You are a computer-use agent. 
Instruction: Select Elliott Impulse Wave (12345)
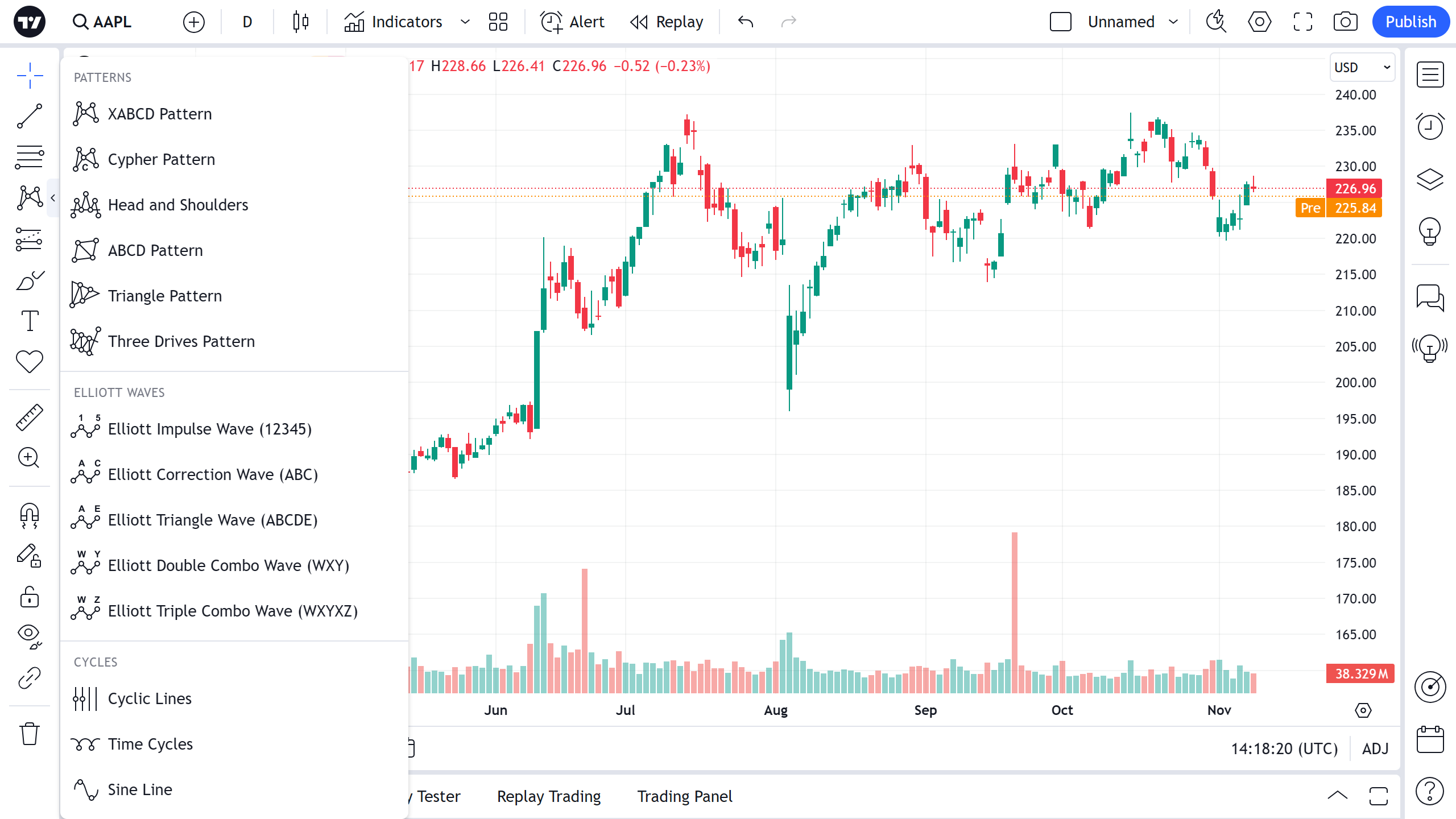tap(209, 429)
